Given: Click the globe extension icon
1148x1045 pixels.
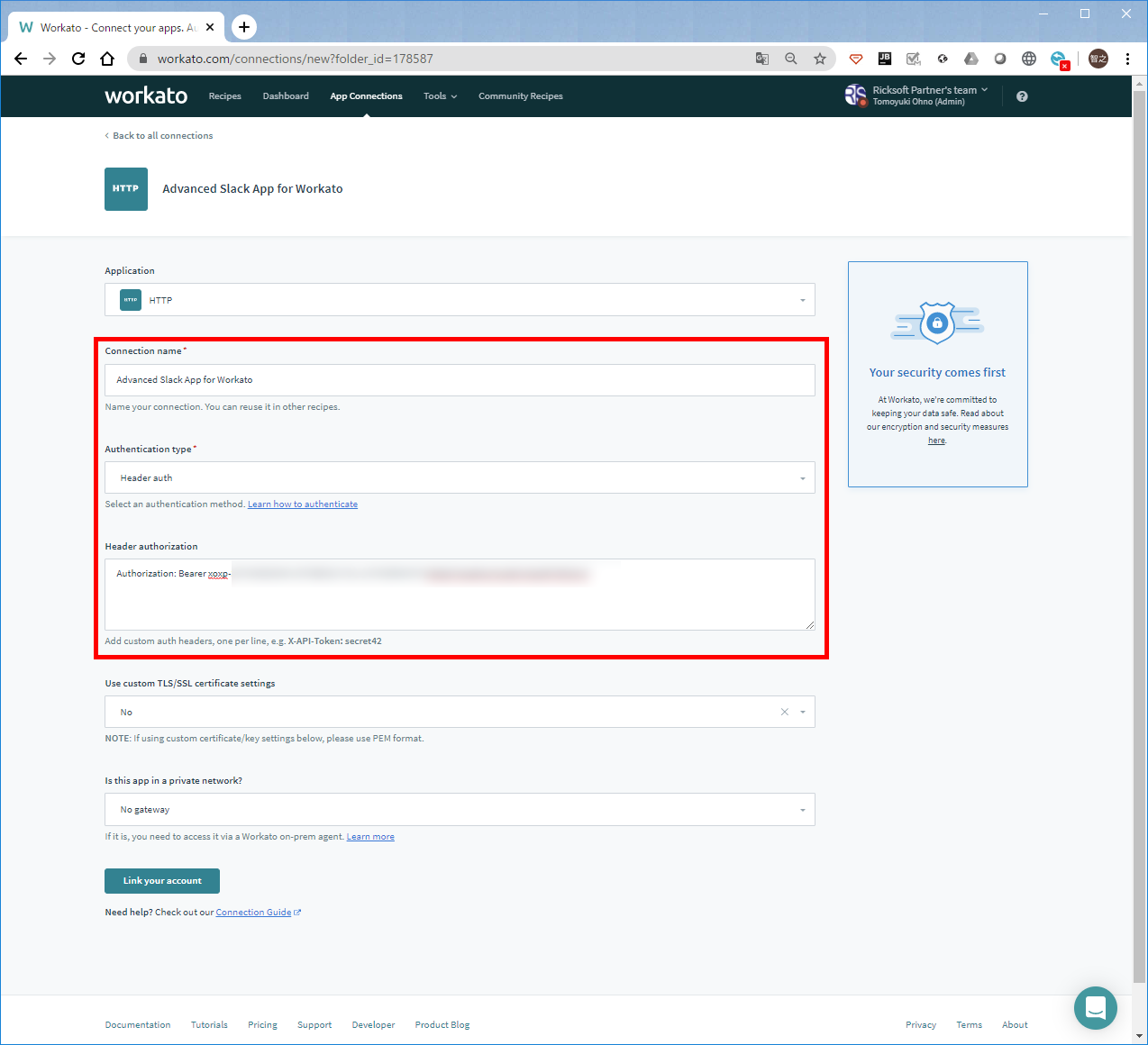Looking at the screenshot, I should coord(1029,59).
